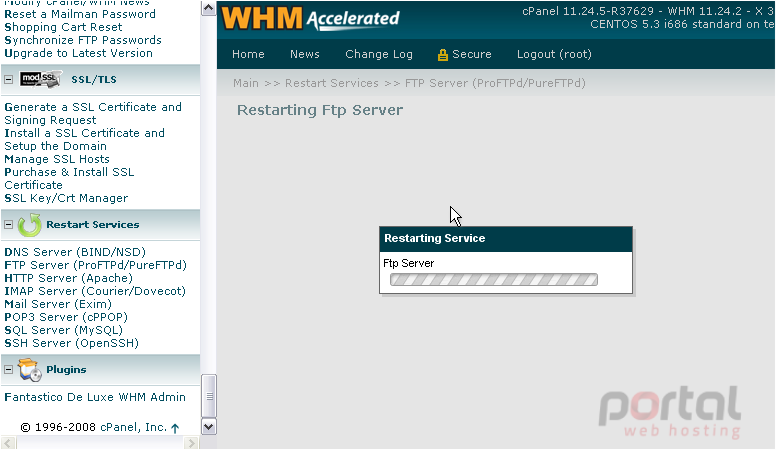Open Install a SSL Certificate and Setup the Domain
The width and height of the screenshot is (776, 450).
click(84, 140)
